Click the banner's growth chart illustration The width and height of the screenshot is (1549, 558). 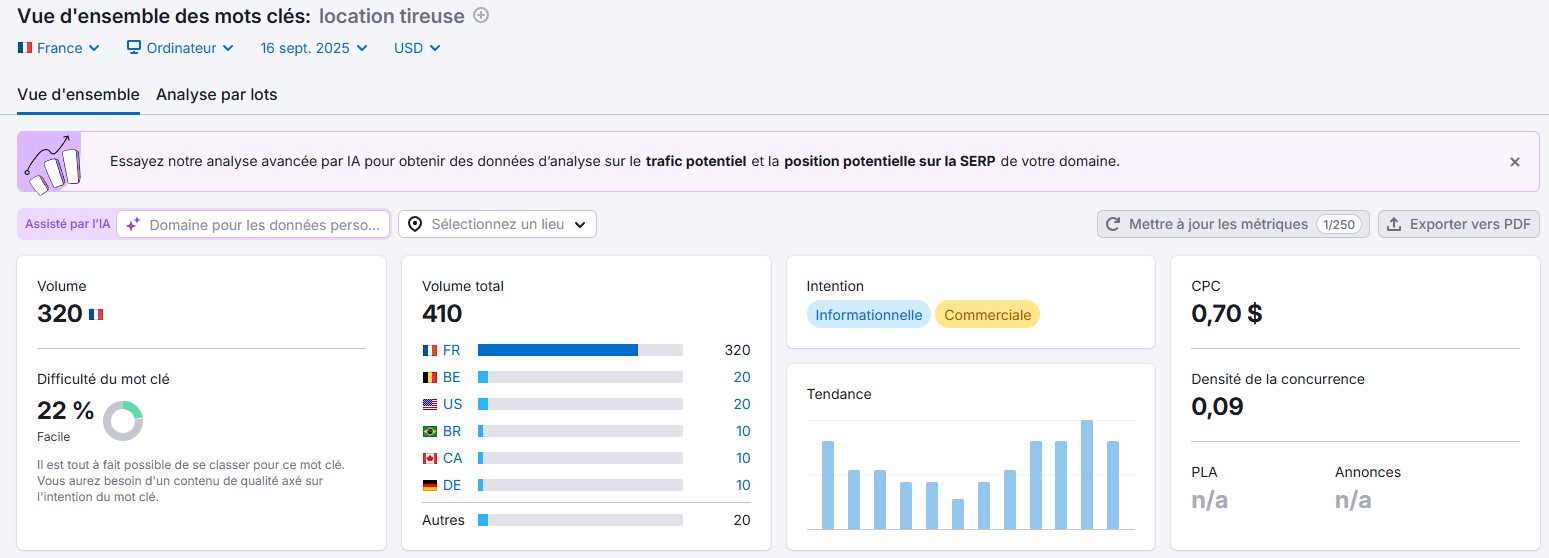pyautogui.click(x=50, y=161)
